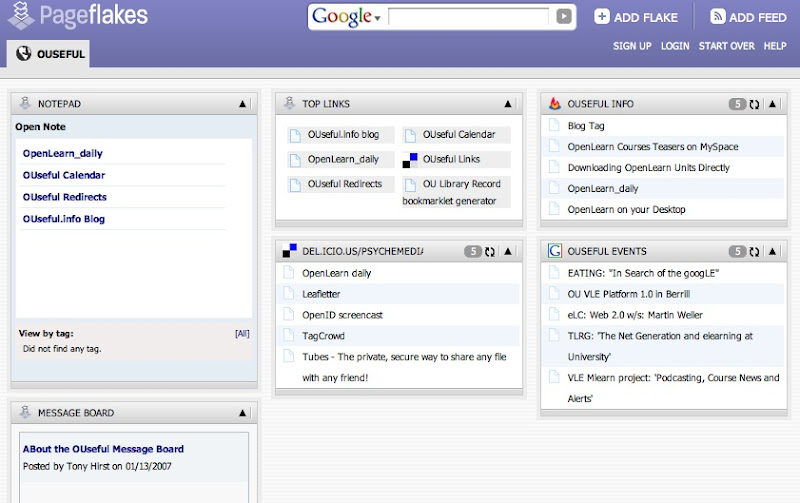The height and width of the screenshot is (503, 800).
Task: Click the search go arrow button
Action: click(x=563, y=16)
